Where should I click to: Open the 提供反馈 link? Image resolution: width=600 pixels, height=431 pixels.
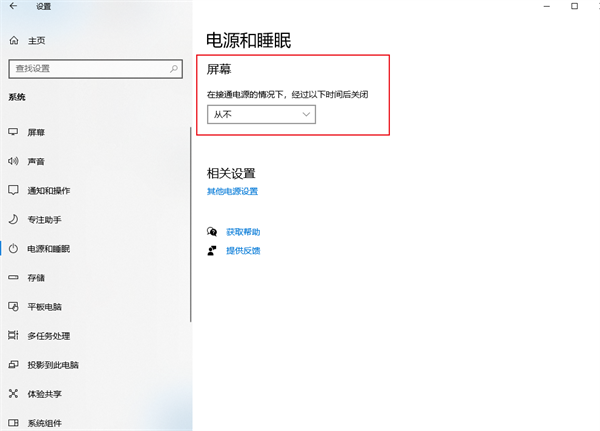click(243, 251)
